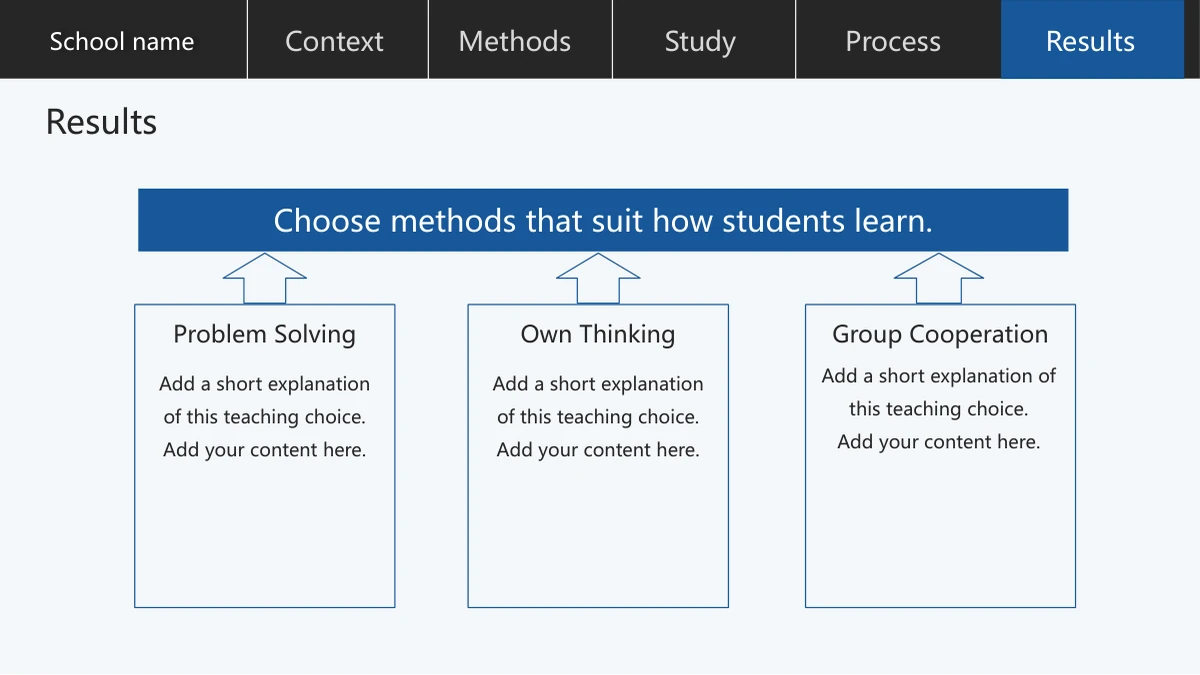Click the up arrow above Own Thinking
The width and height of the screenshot is (1200, 675).
pos(598,278)
